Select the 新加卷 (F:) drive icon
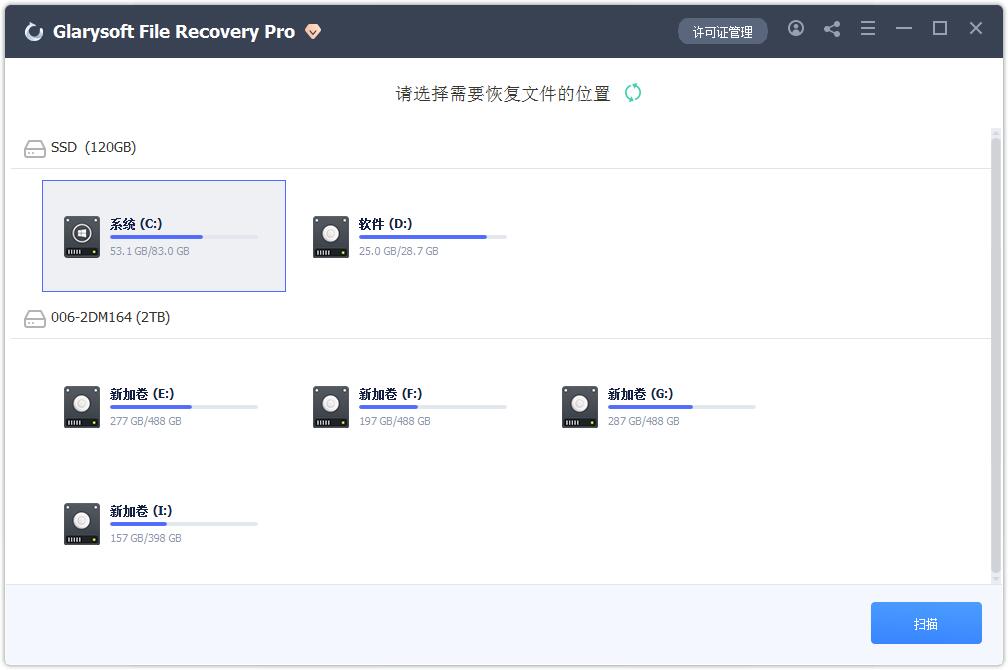Viewport: 1008px width, 670px height. pyautogui.click(x=330, y=406)
